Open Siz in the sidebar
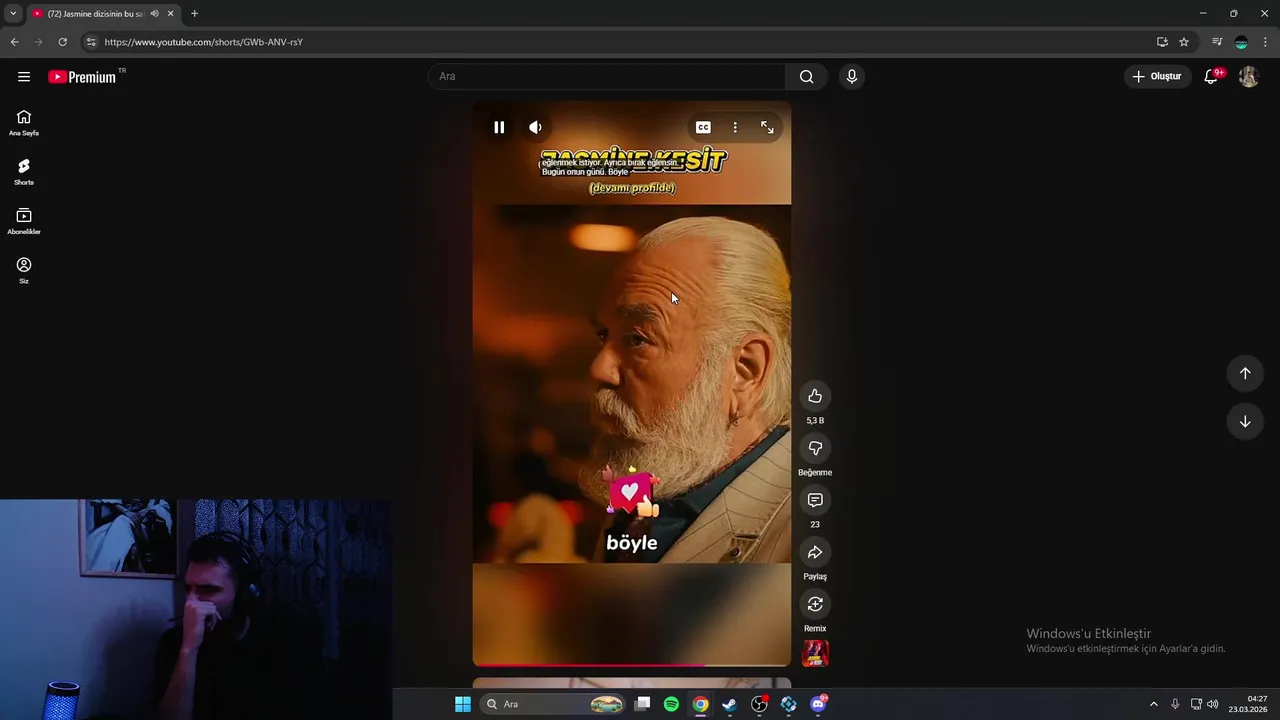 [24, 270]
